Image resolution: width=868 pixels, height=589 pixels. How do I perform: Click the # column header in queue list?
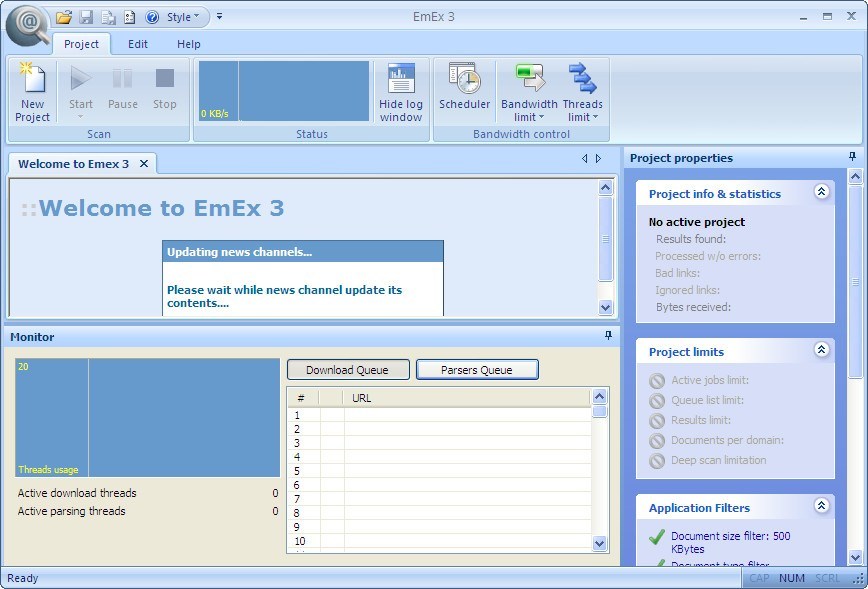[303, 398]
